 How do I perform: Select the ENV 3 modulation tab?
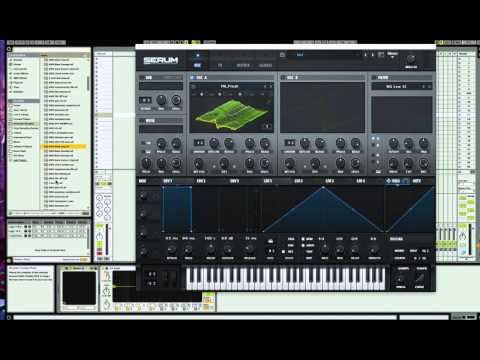(234, 181)
